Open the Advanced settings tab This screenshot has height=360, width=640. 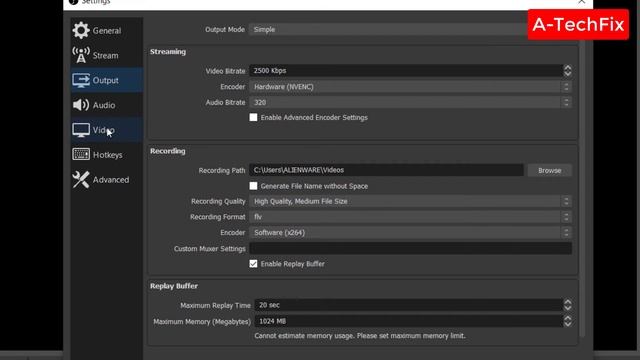(107, 180)
